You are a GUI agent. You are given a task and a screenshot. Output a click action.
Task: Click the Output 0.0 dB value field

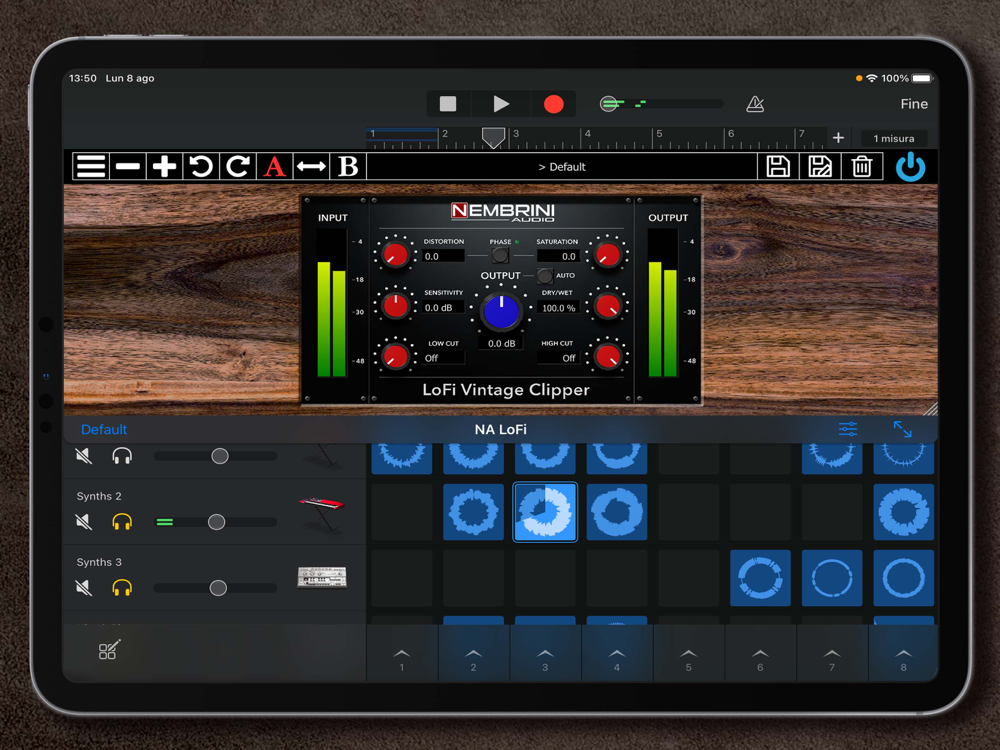[501, 343]
